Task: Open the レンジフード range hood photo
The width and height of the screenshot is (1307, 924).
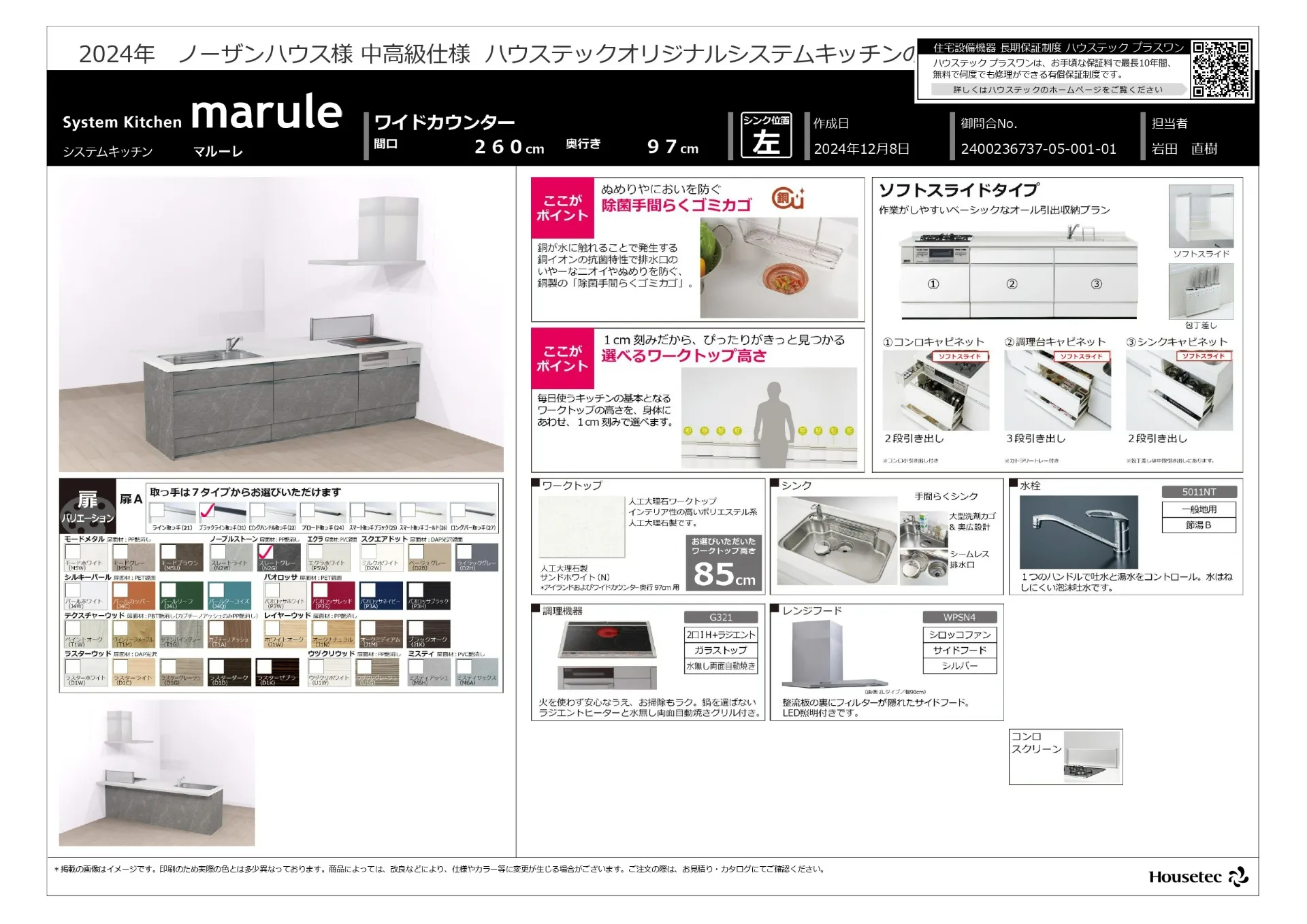Action: [x=835, y=655]
